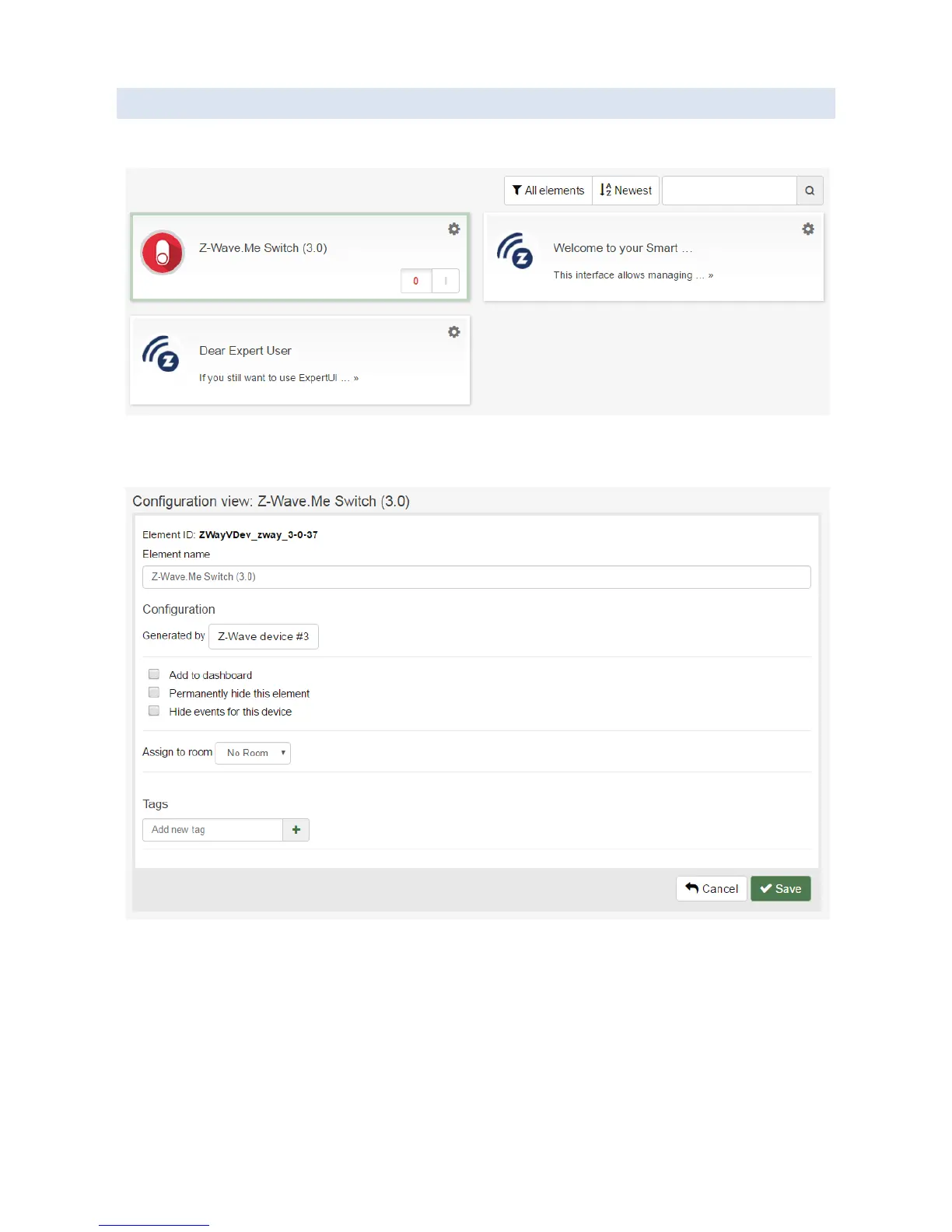The width and height of the screenshot is (952, 1232).
Task: Click the Z-Wave logo on Welcome card
Action: coord(515,251)
